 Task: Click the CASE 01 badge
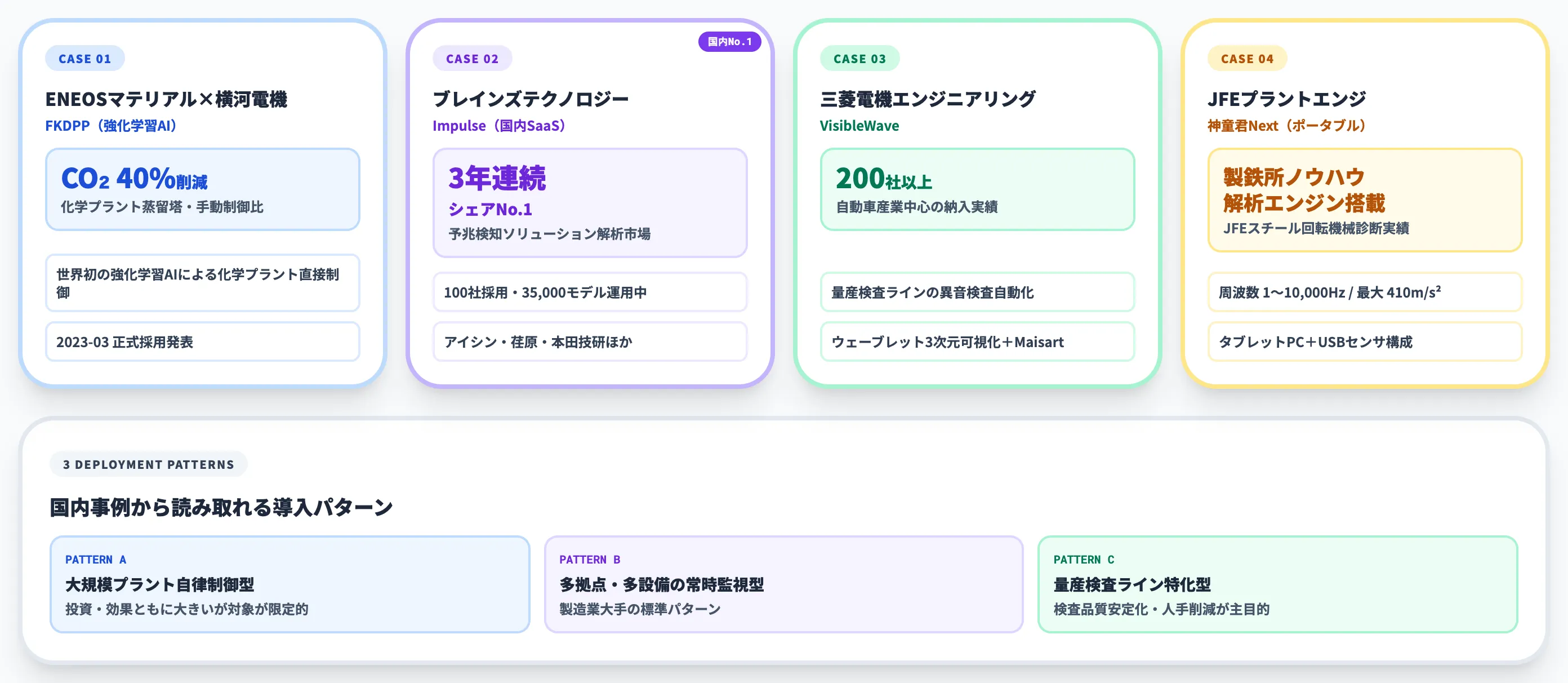point(84,59)
